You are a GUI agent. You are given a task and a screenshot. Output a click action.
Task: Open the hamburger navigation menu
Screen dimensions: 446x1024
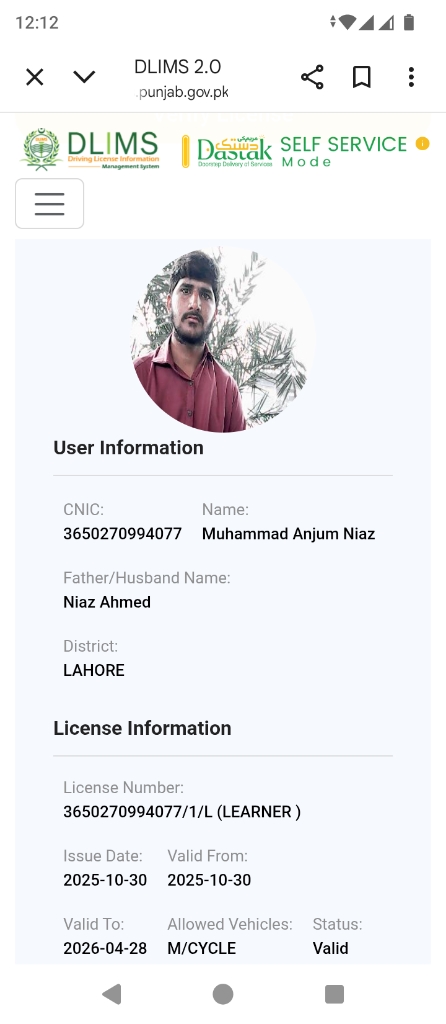pos(50,204)
